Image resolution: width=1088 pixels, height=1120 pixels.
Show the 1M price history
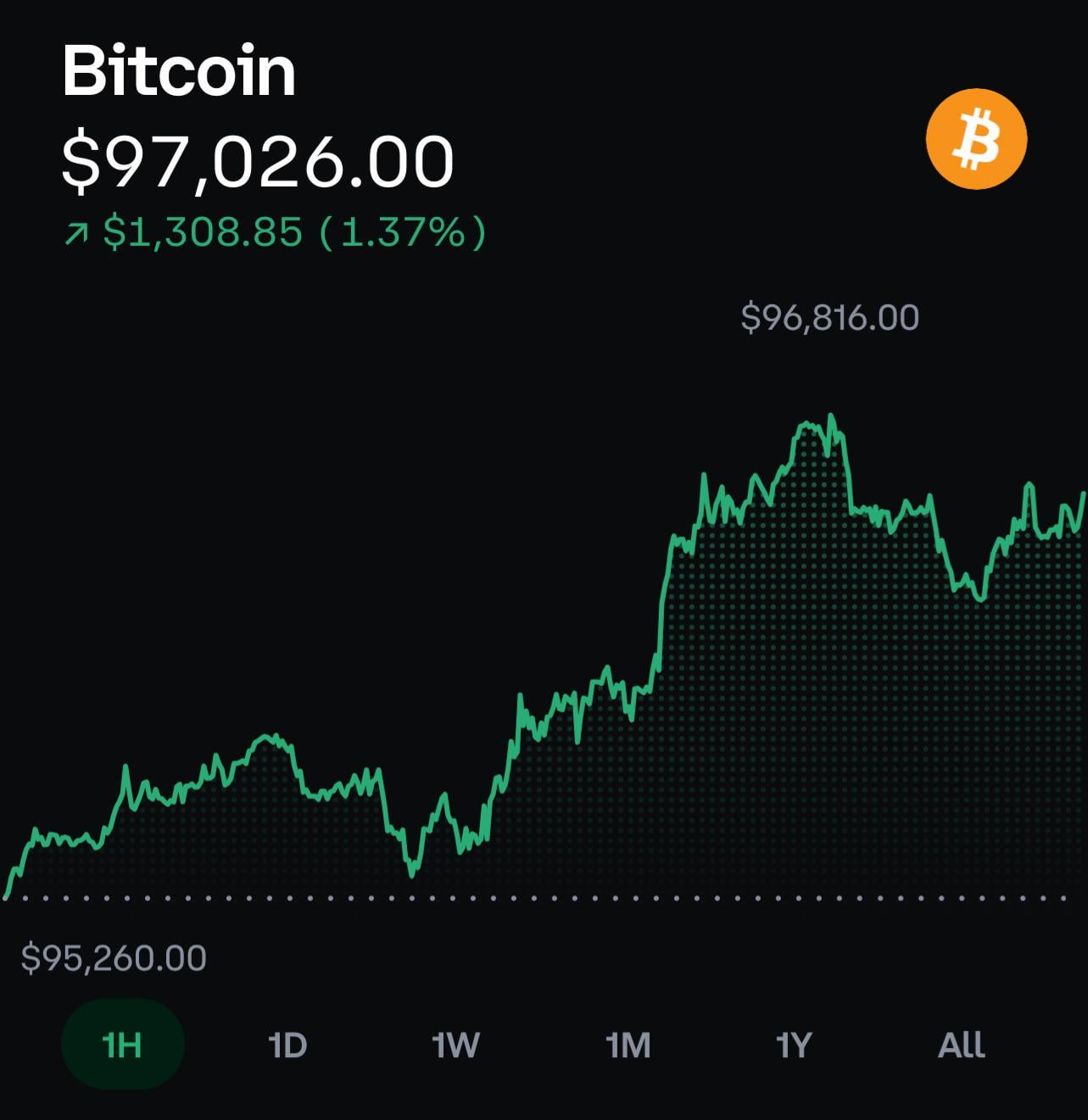pyautogui.click(x=628, y=1045)
